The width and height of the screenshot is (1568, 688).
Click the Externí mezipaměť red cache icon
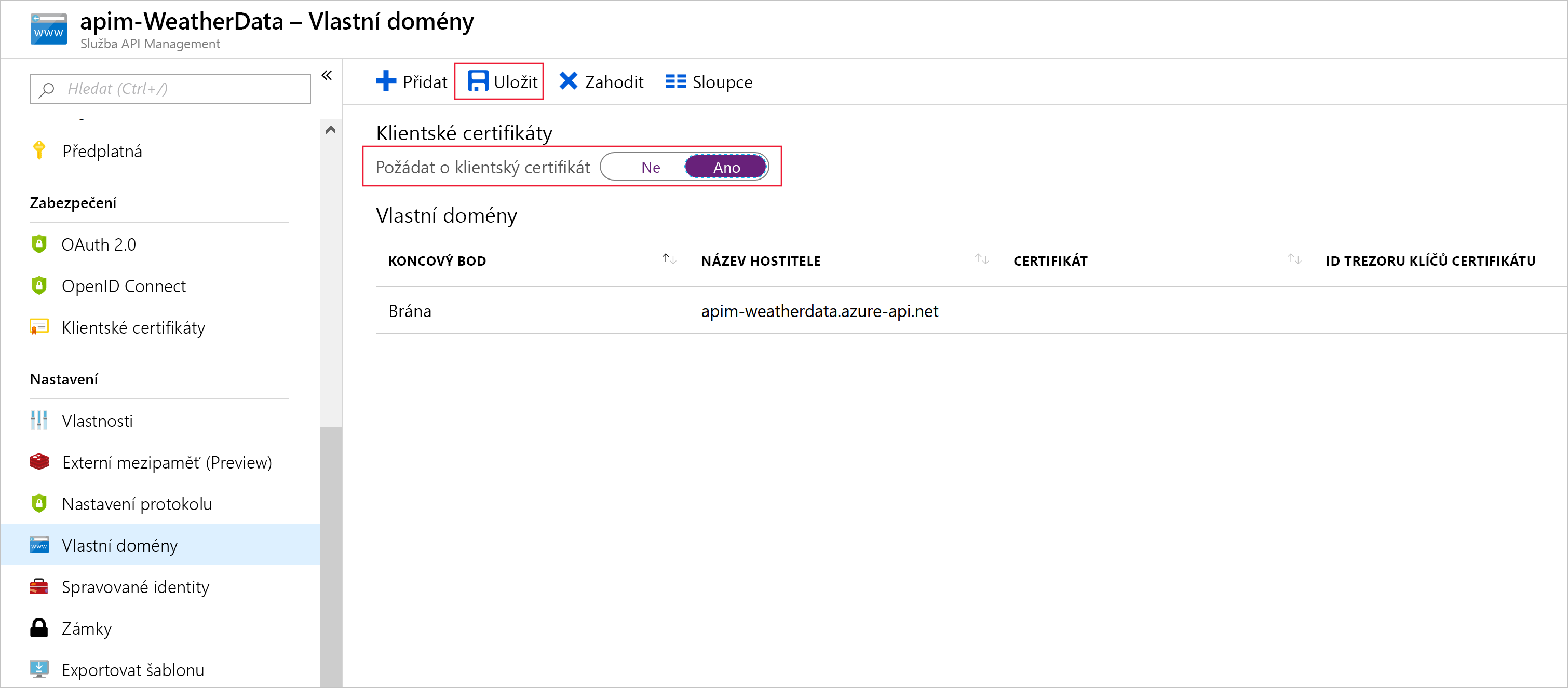click(x=39, y=462)
